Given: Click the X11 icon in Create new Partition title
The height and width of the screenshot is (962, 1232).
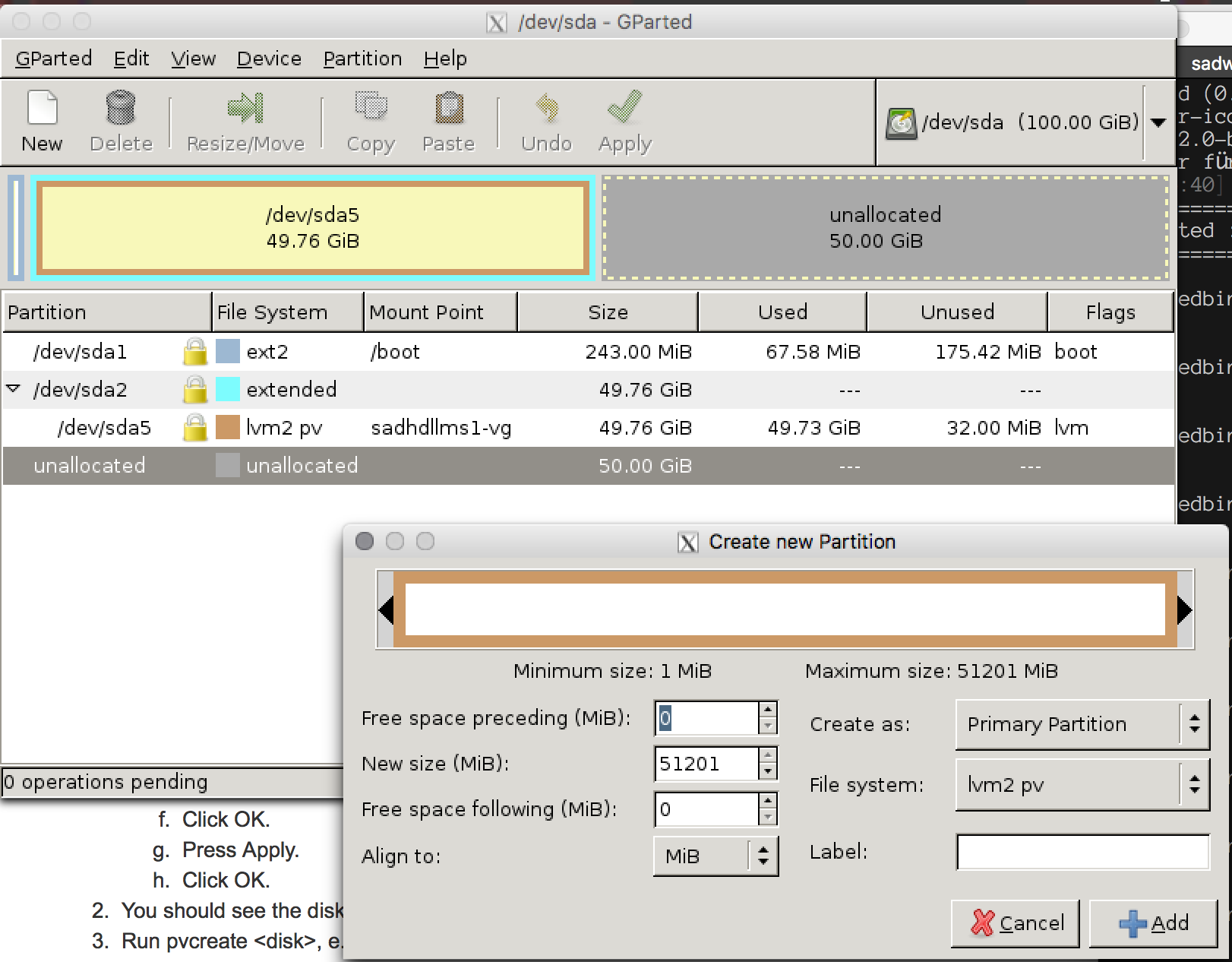Looking at the screenshot, I should tap(688, 542).
